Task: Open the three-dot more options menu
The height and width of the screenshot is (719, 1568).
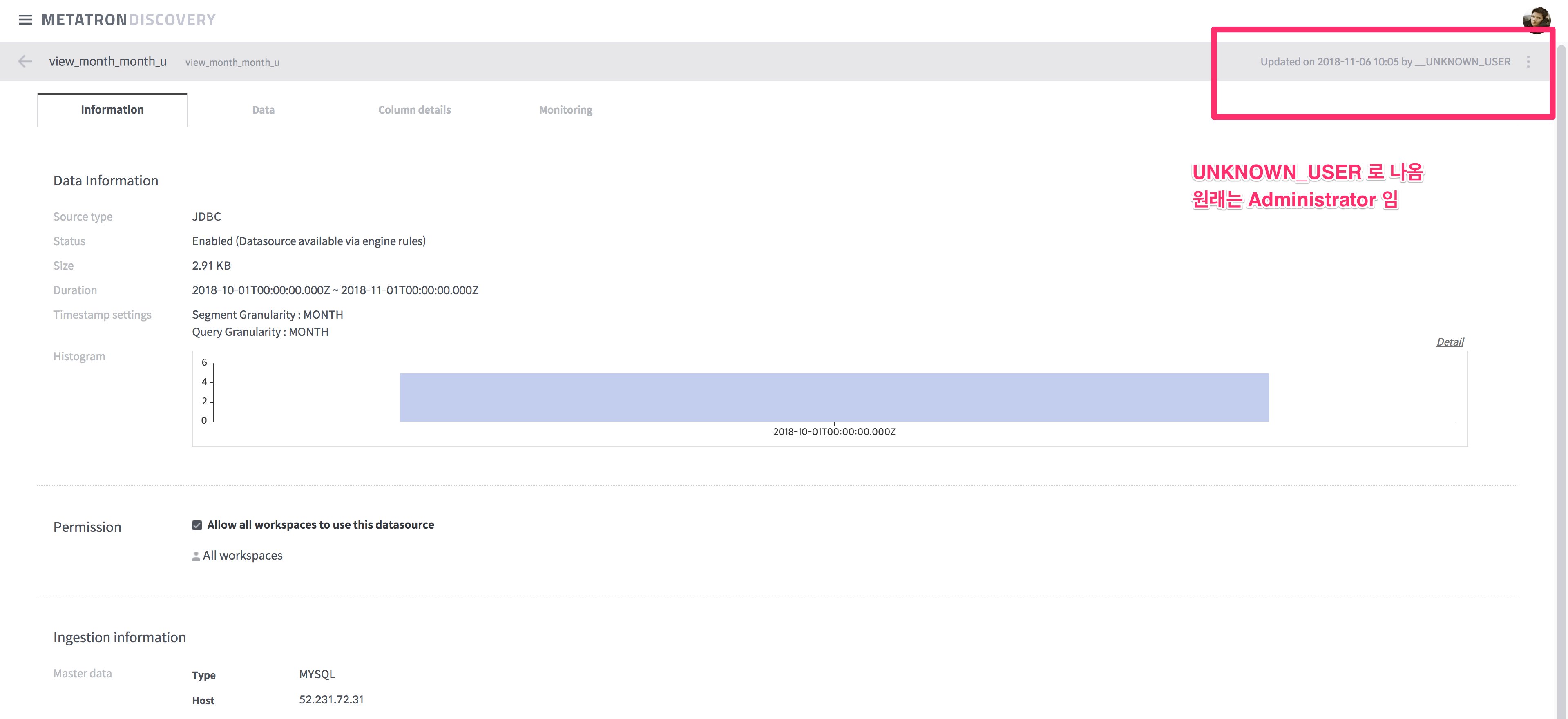Action: [x=1528, y=62]
